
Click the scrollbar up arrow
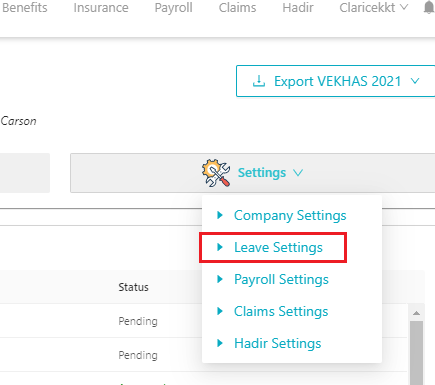416,313
